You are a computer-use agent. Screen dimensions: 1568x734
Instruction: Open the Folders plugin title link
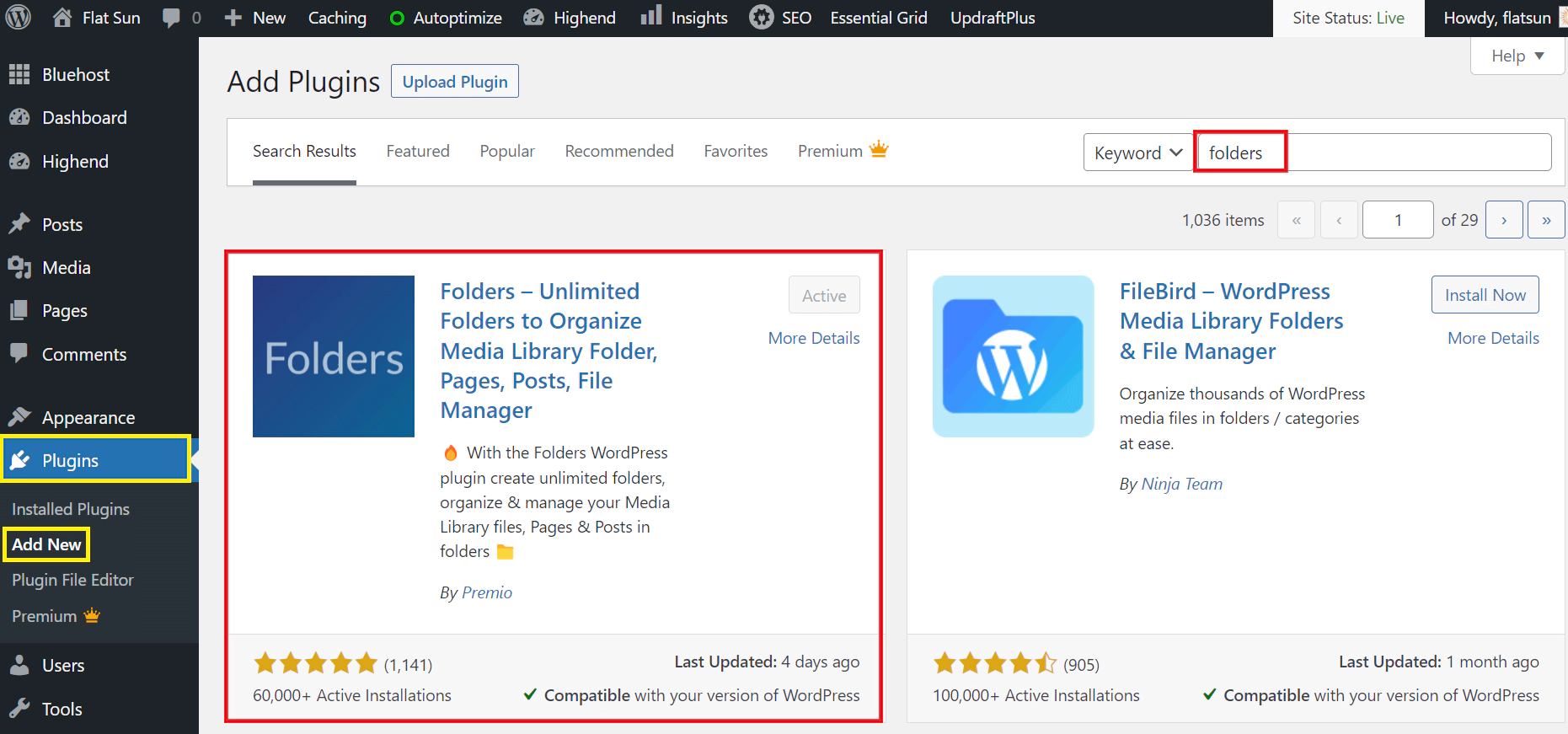[x=549, y=351]
